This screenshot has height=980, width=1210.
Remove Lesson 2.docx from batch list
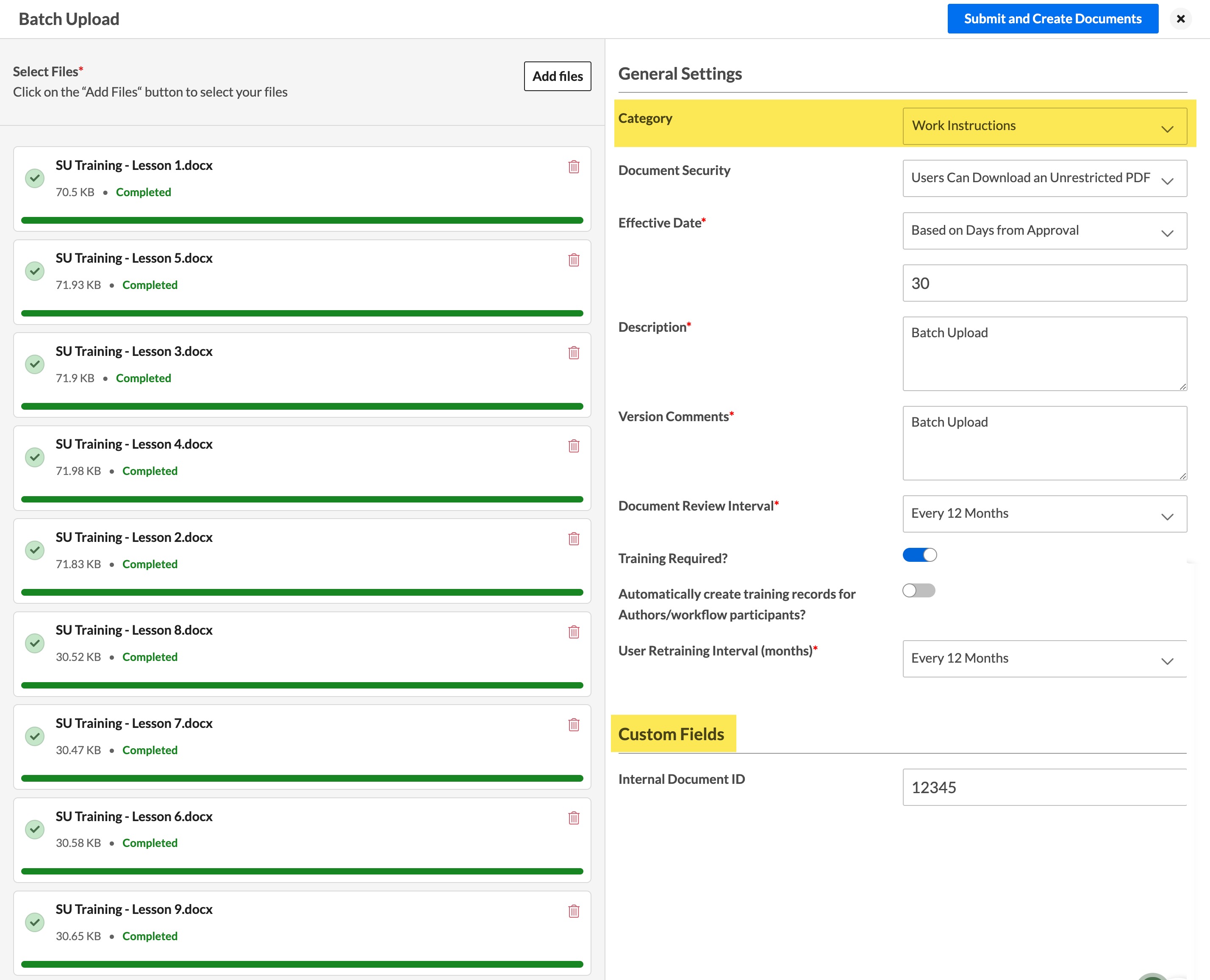(x=573, y=539)
